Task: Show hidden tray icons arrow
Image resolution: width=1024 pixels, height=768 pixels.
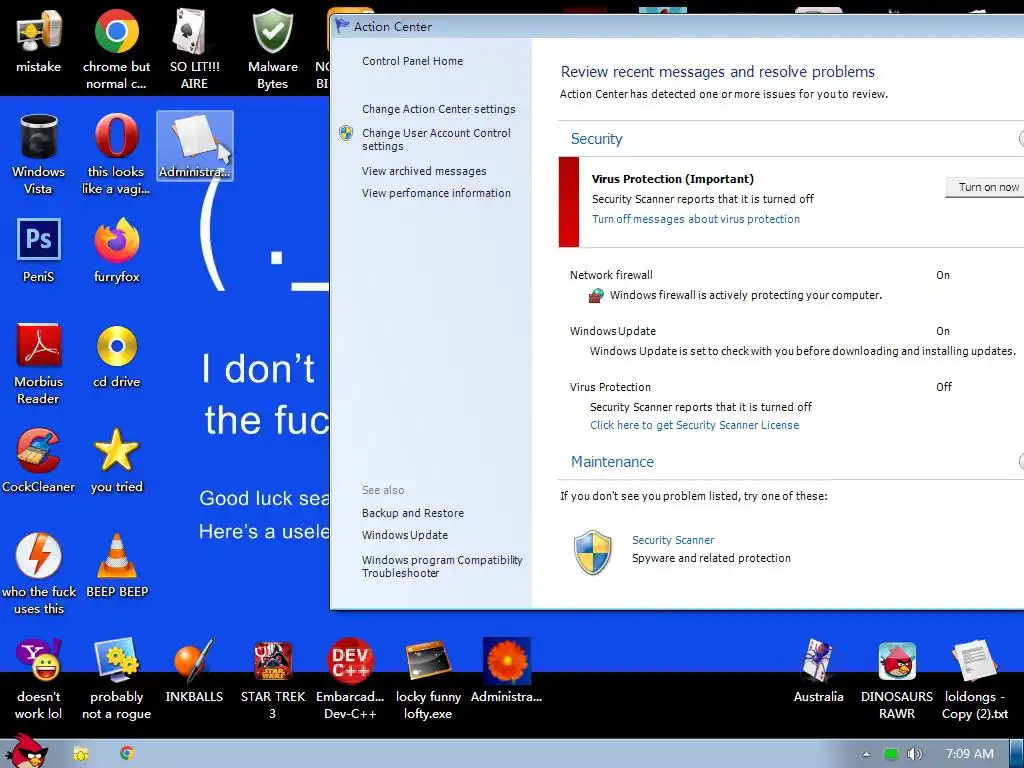Action: point(866,754)
